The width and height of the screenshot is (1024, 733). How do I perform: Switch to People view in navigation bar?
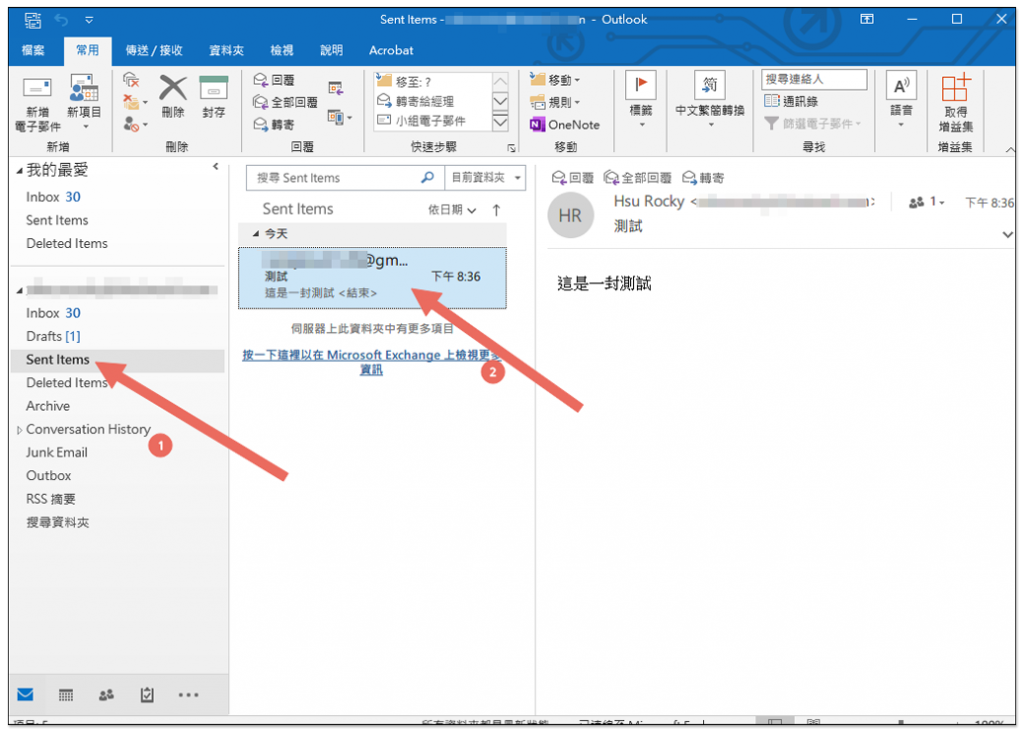[x=106, y=694]
